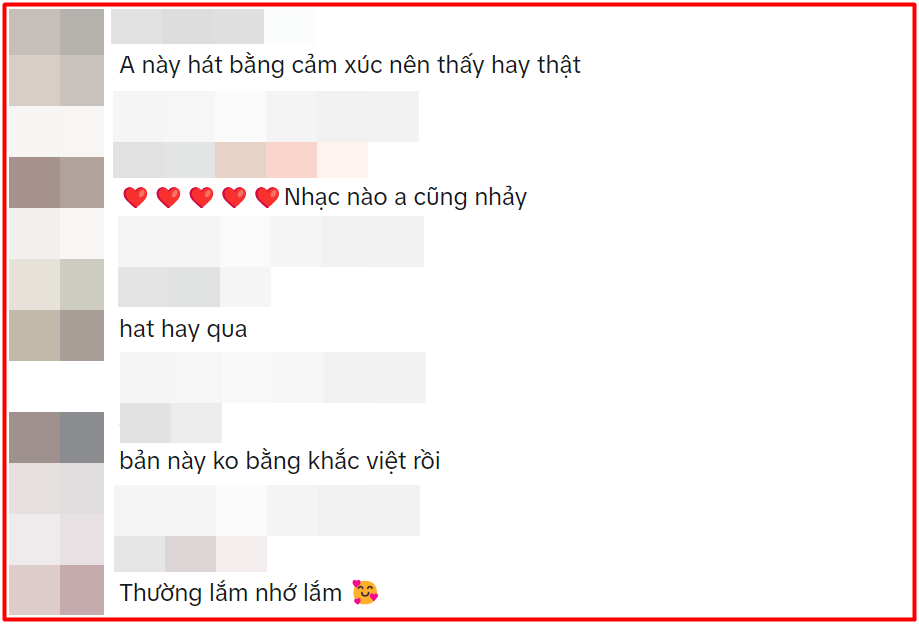Open blurred avatar beside 'bản này ko bằng' comment

(56, 438)
